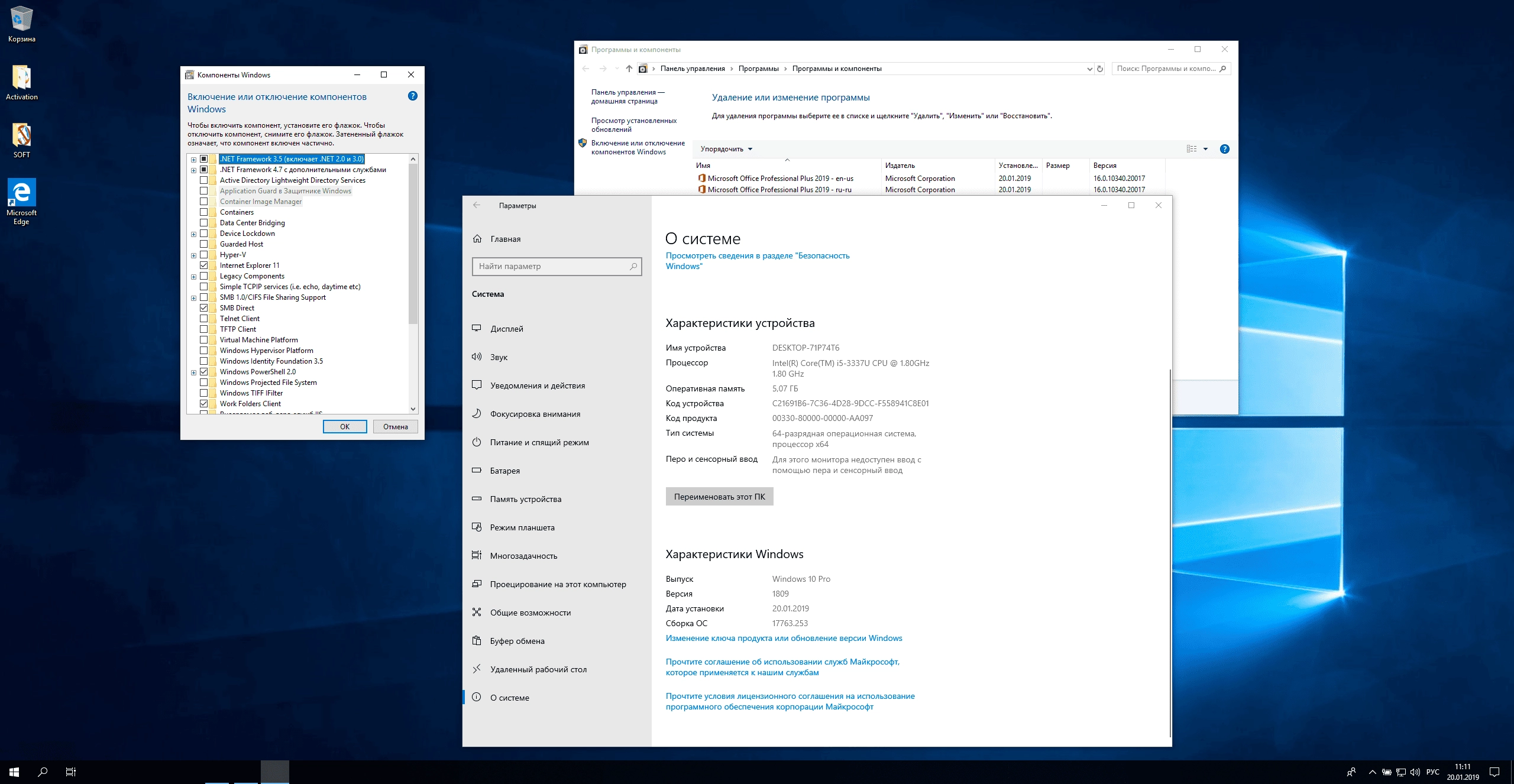Click the help icon in Компоненты Windows dialog
This screenshot has height=784, width=1514.
[x=413, y=96]
